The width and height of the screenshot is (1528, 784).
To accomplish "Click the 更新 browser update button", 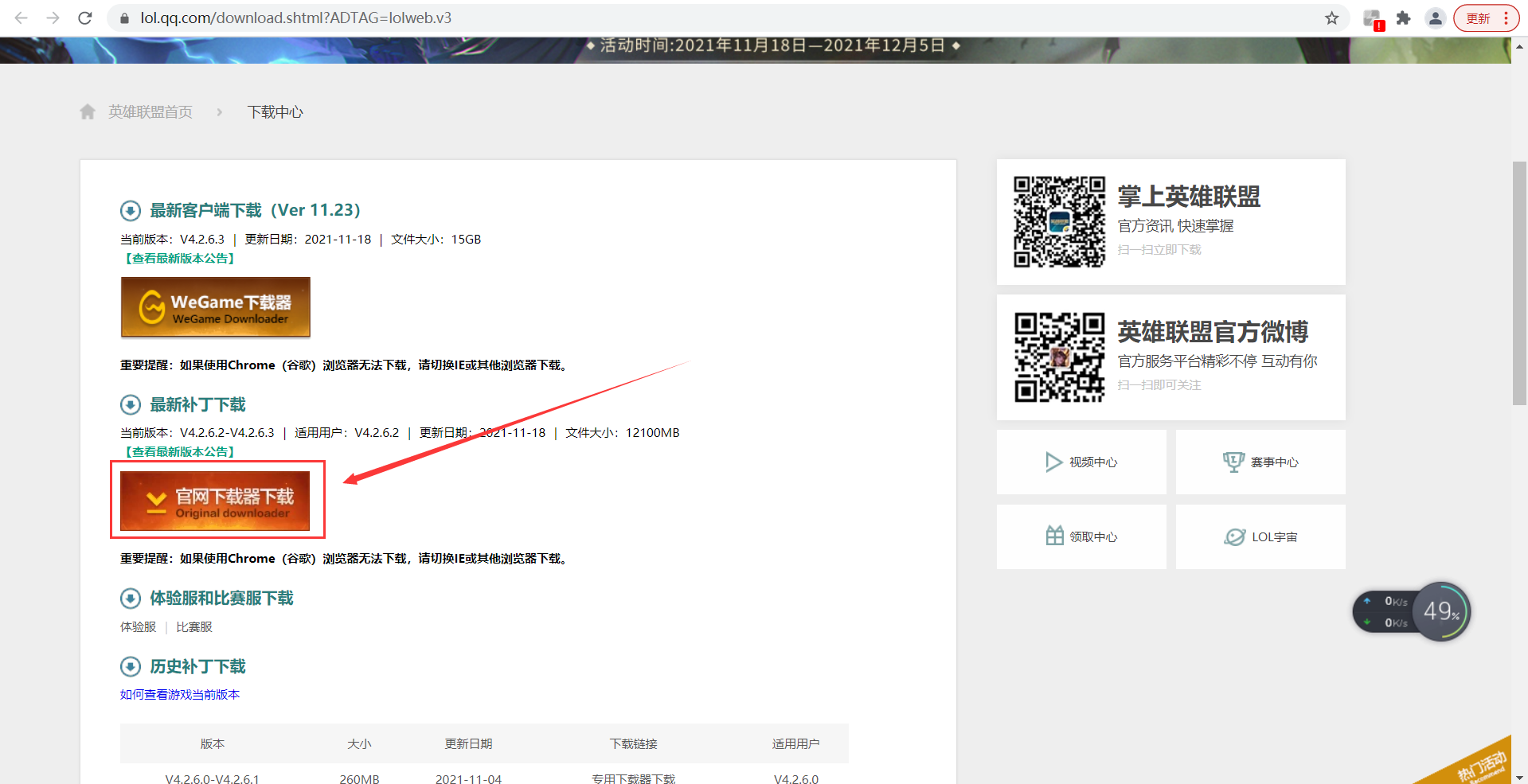I will click(1486, 18).
